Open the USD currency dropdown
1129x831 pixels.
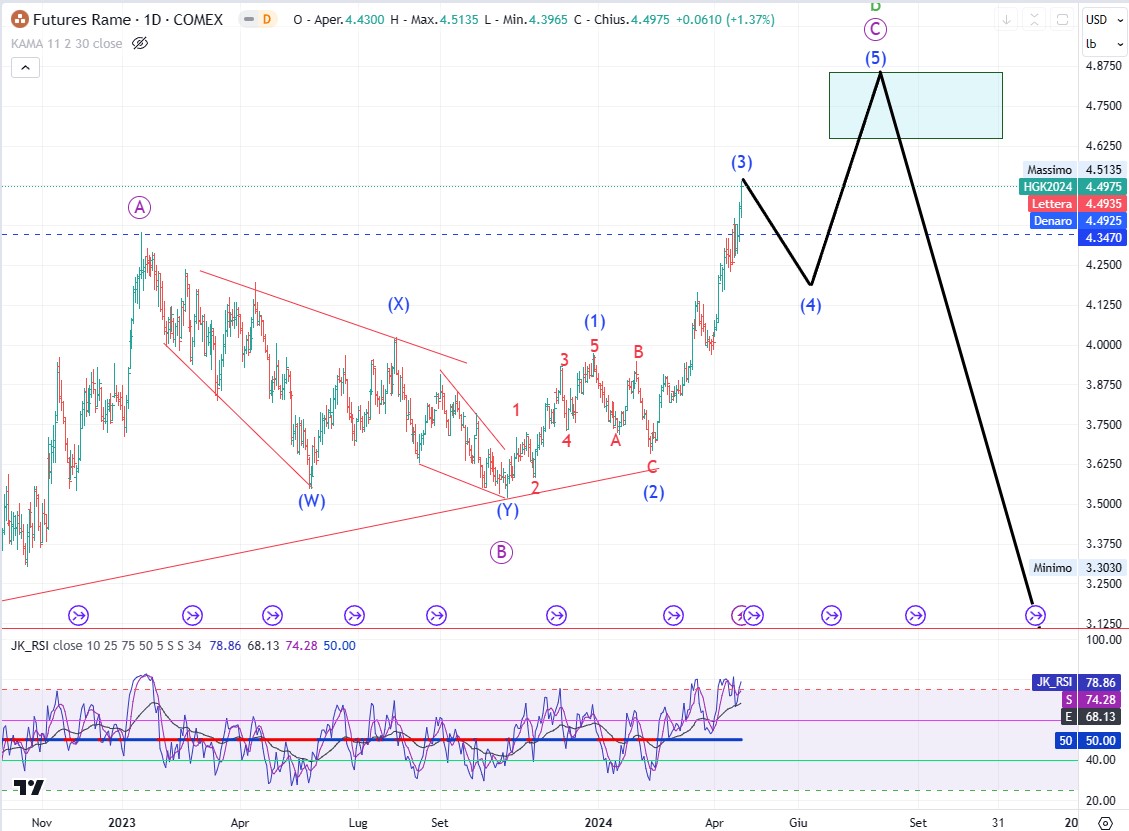pos(1104,19)
